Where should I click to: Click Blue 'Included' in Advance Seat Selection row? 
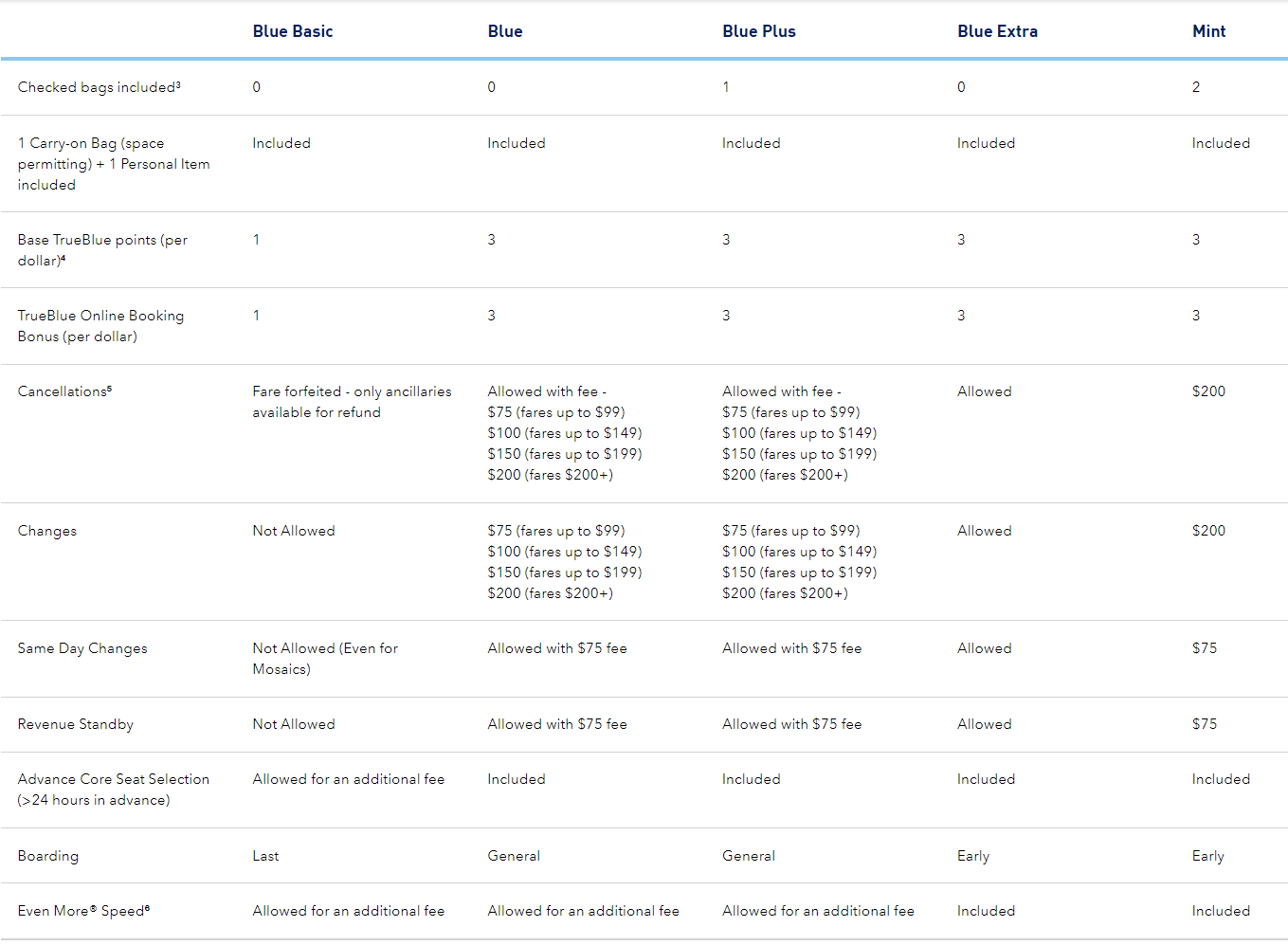point(517,779)
